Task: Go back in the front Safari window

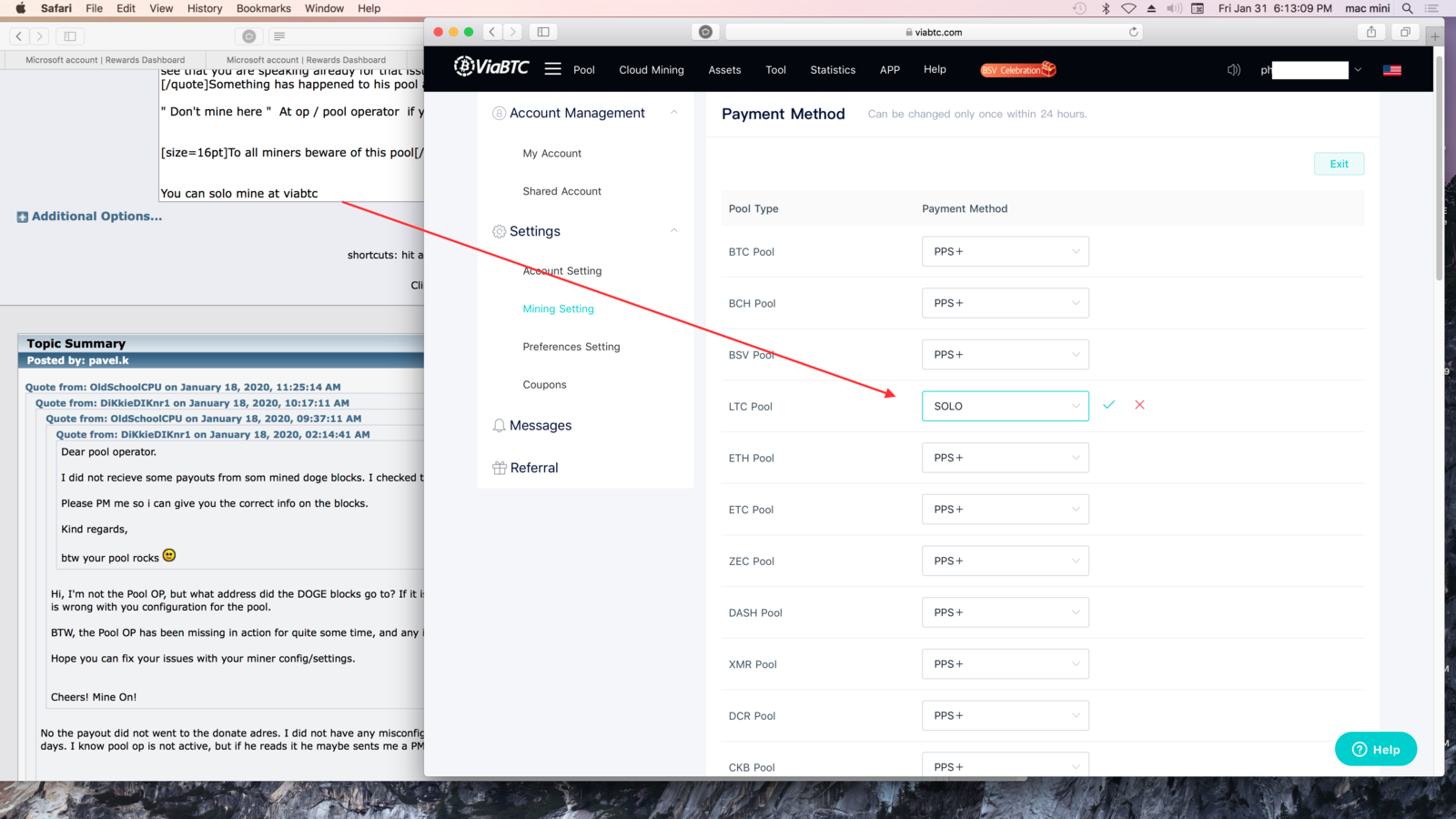Action: point(492,32)
